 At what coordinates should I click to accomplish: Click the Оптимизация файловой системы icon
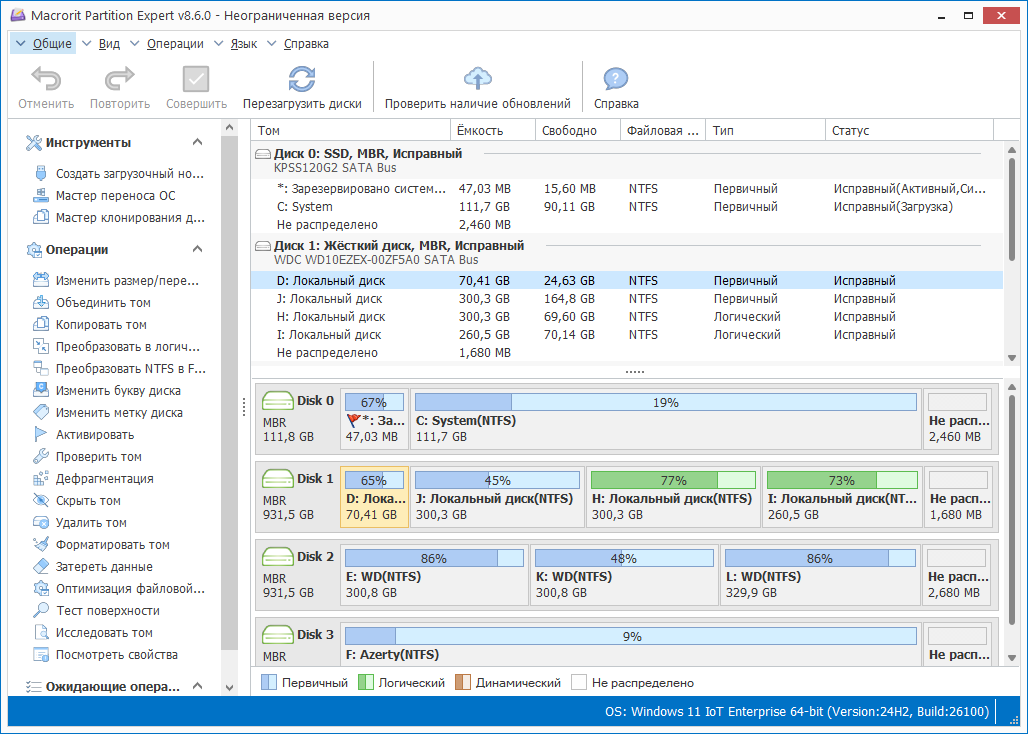tap(41, 589)
